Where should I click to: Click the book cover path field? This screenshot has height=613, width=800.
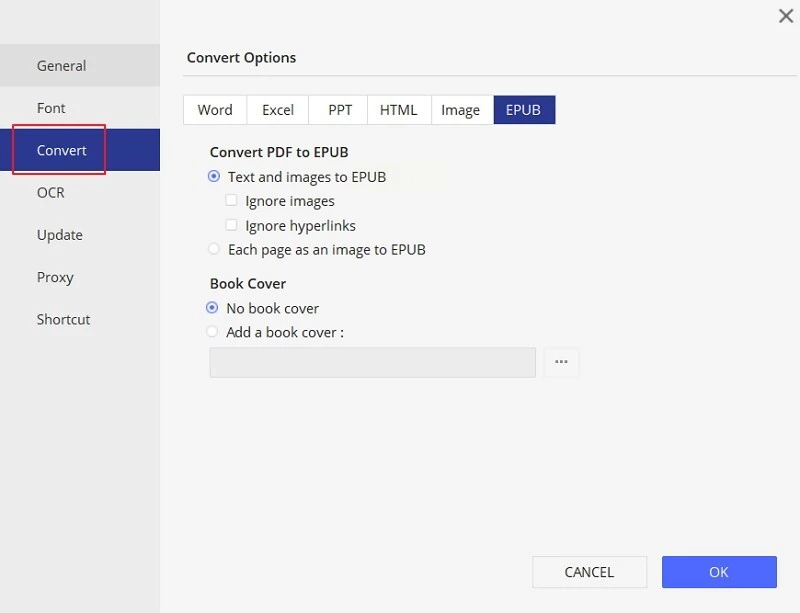[x=372, y=362]
